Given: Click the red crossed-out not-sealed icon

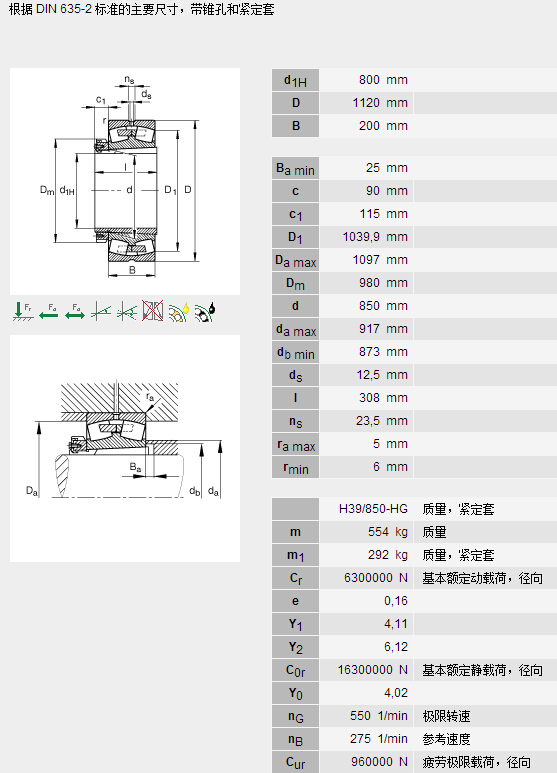Looking at the screenshot, I should click(x=153, y=311).
